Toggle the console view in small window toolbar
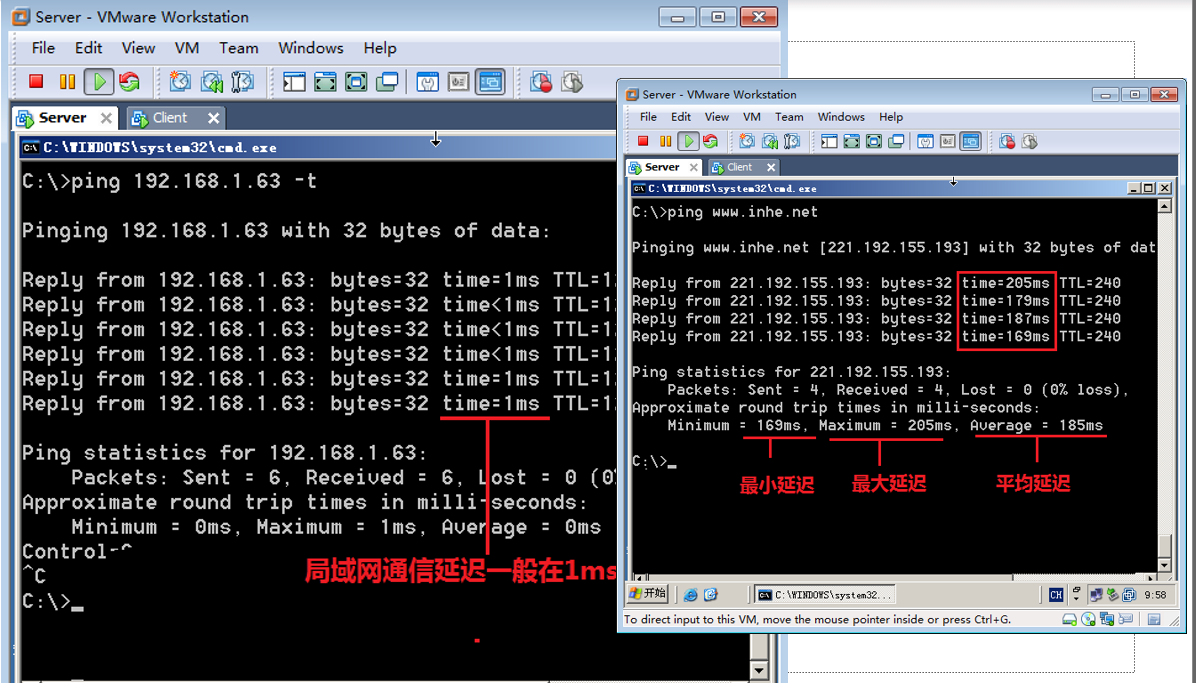This screenshot has width=1196, height=683. pyautogui.click(x=970, y=142)
